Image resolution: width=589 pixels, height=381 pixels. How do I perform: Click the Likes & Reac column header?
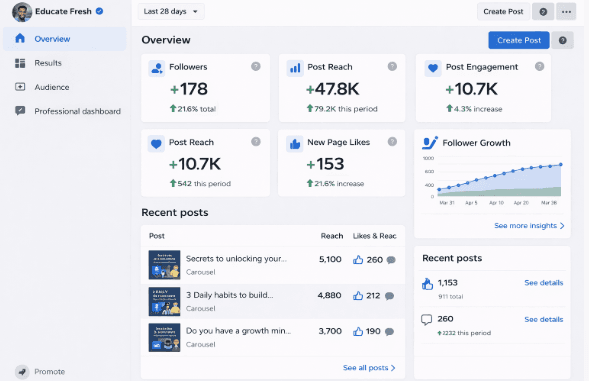tap(375, 236)
